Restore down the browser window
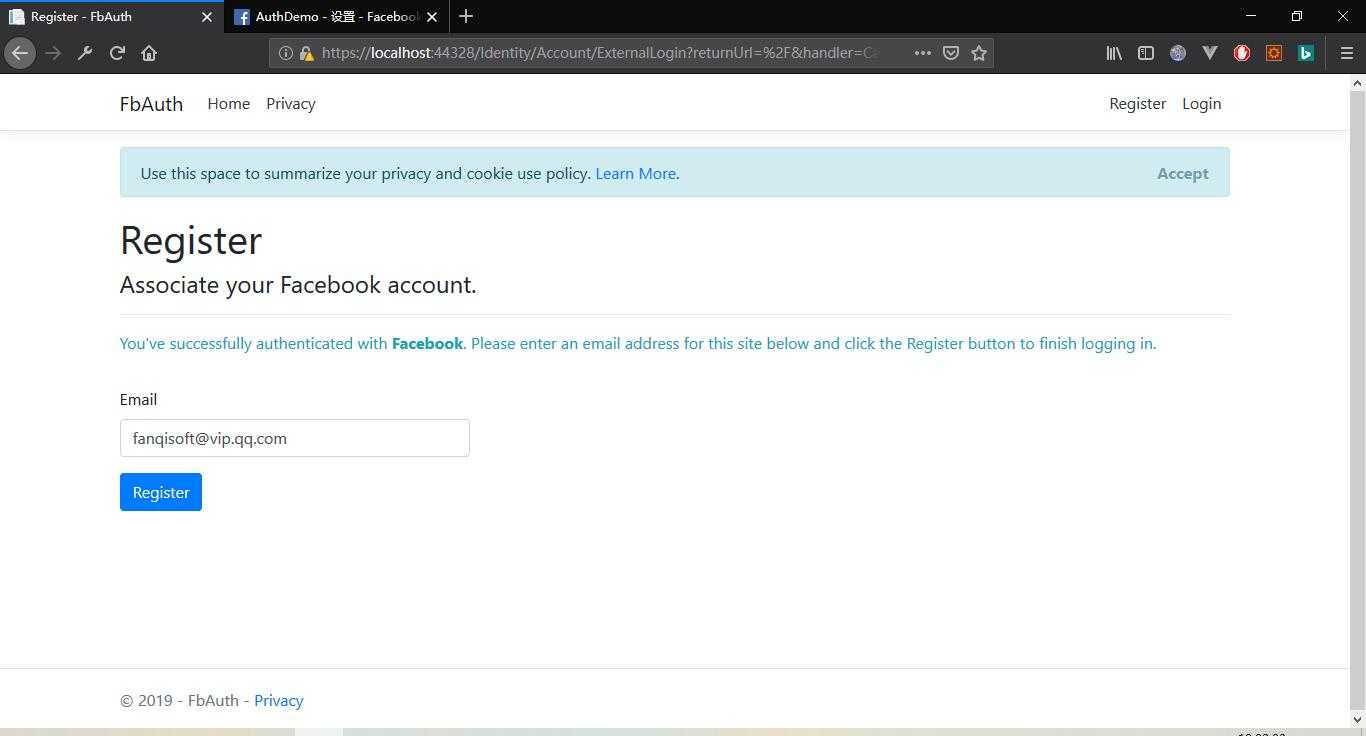The width and height of the screenshot is (1366, 736). (x=1297, y=16)
